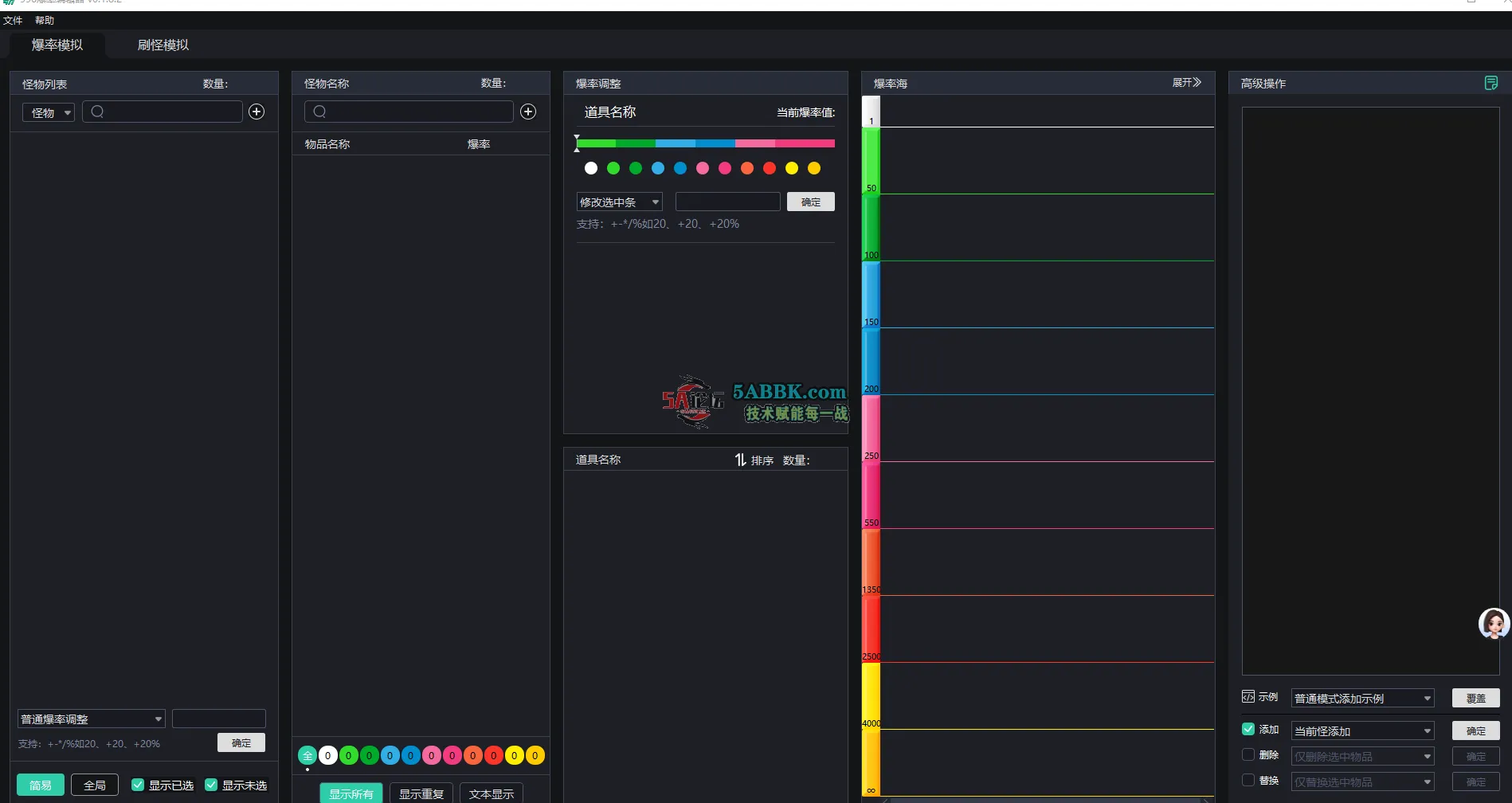1512x803 pixels.
Task: Click the green note icon in 高级操作 header
Action: (1490, 83)
